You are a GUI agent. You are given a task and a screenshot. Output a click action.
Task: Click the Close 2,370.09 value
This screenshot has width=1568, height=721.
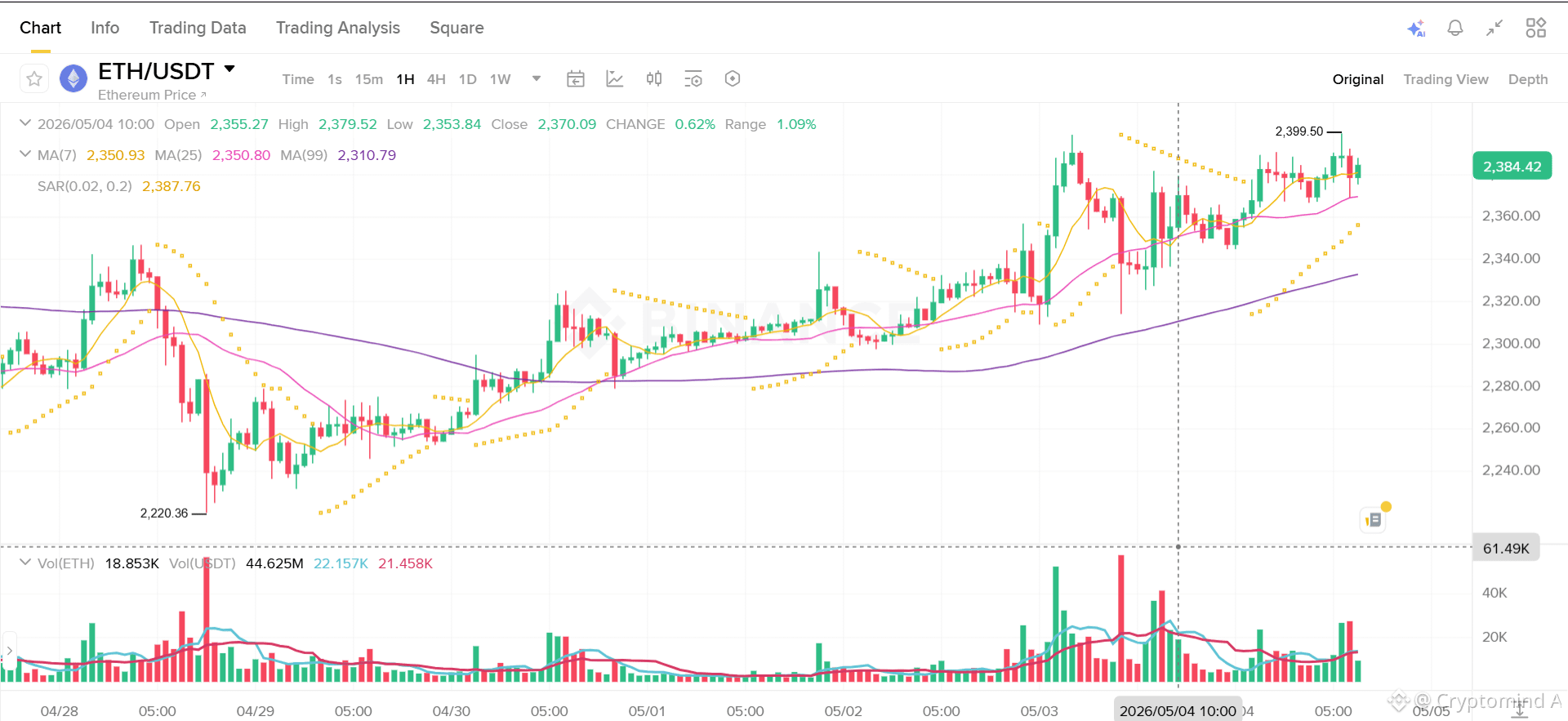(x=567, y=124)
